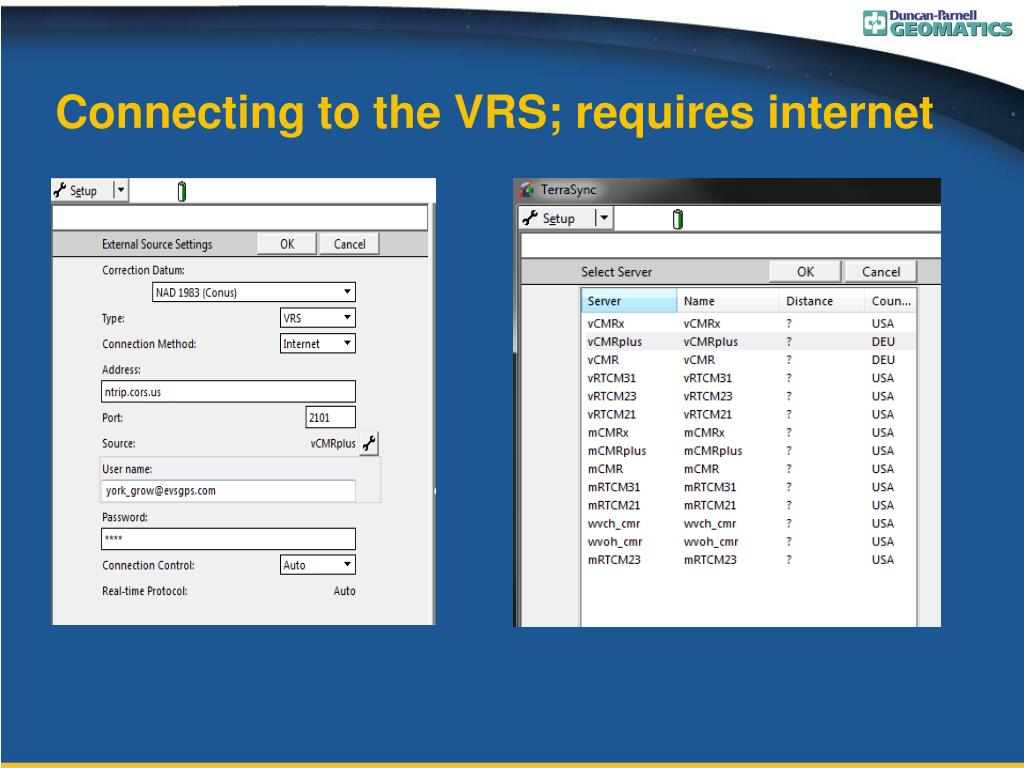Click Setup wrench icon in TerraSync window
This screenshot has height=768, width=1024.
(x=530, y=218)
